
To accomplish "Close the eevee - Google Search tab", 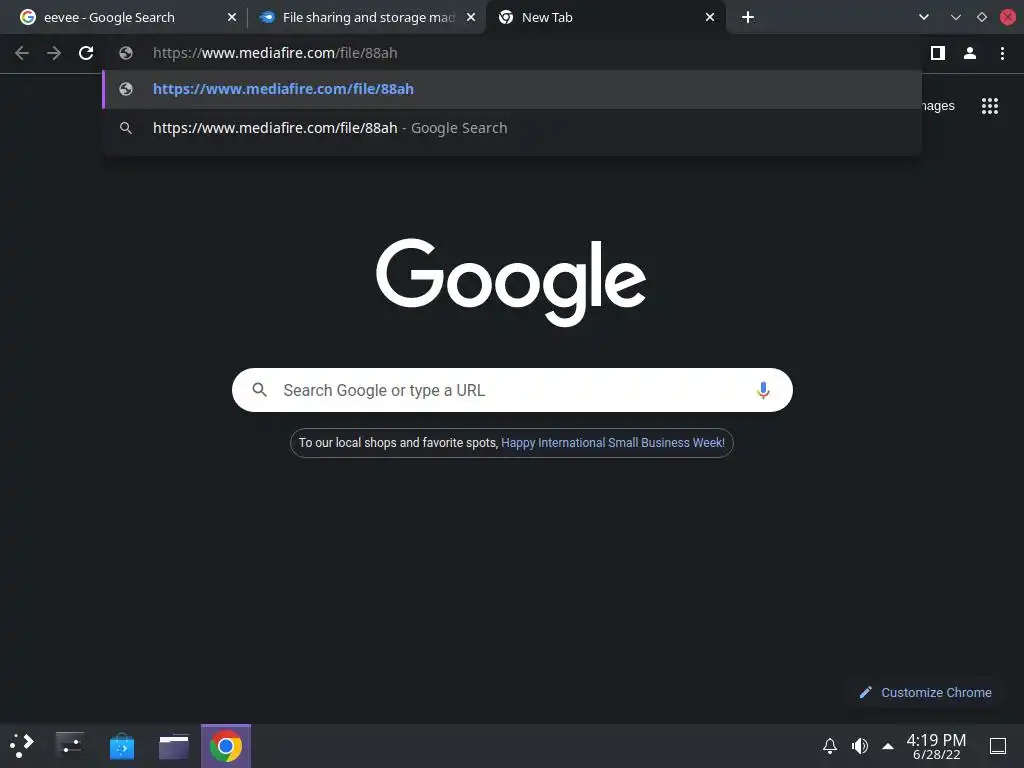I will point(232,18).
